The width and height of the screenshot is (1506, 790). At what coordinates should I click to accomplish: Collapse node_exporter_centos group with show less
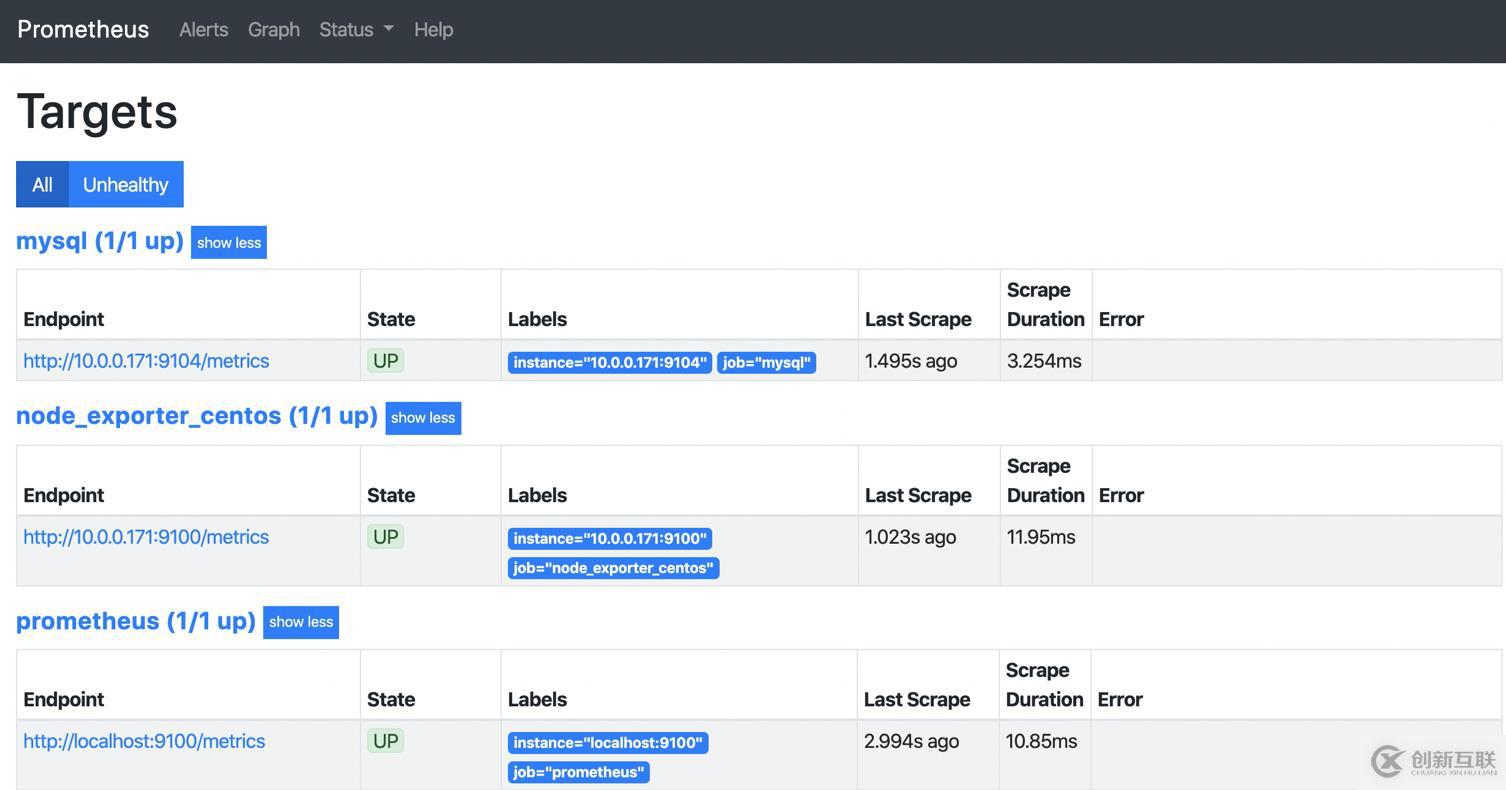tap(423, 417)
